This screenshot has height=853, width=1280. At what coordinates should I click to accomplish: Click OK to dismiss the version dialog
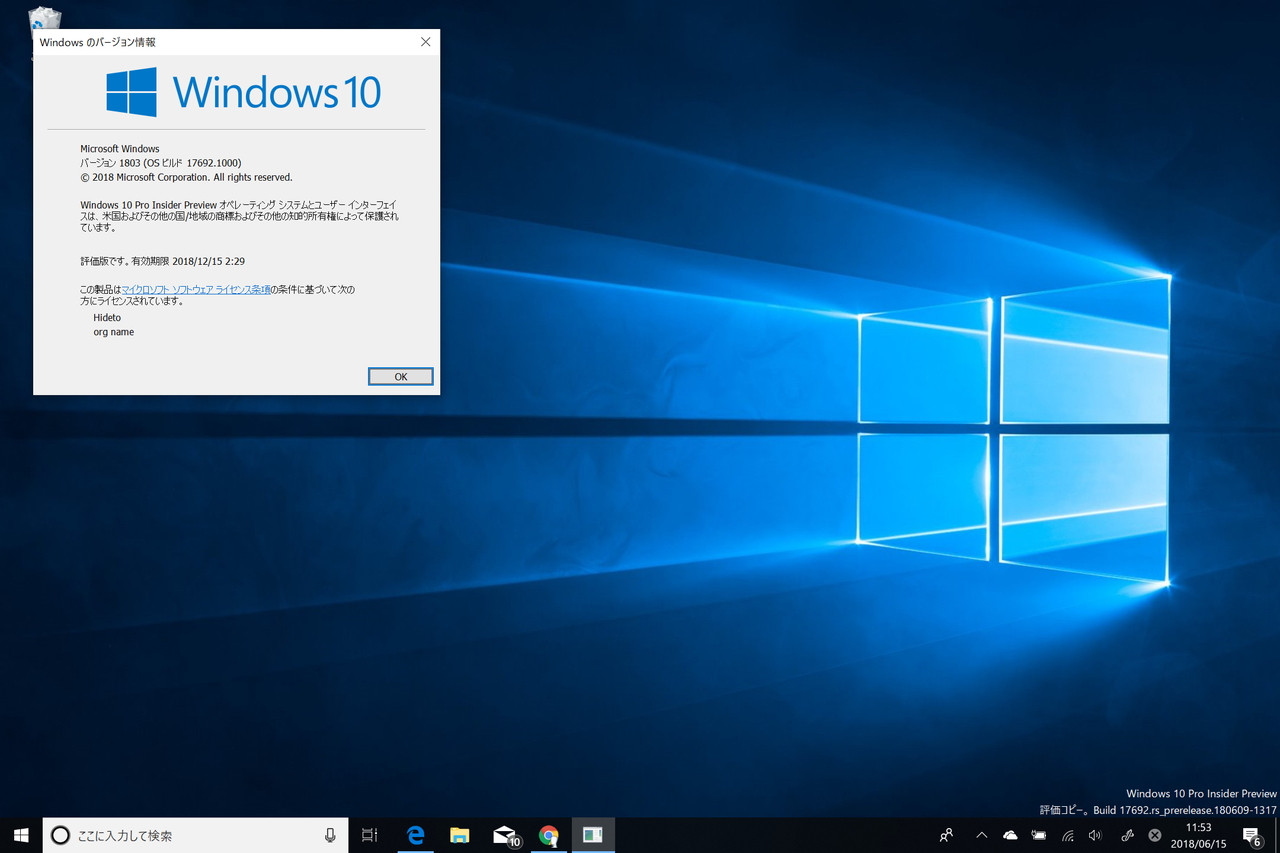(400, 376)
